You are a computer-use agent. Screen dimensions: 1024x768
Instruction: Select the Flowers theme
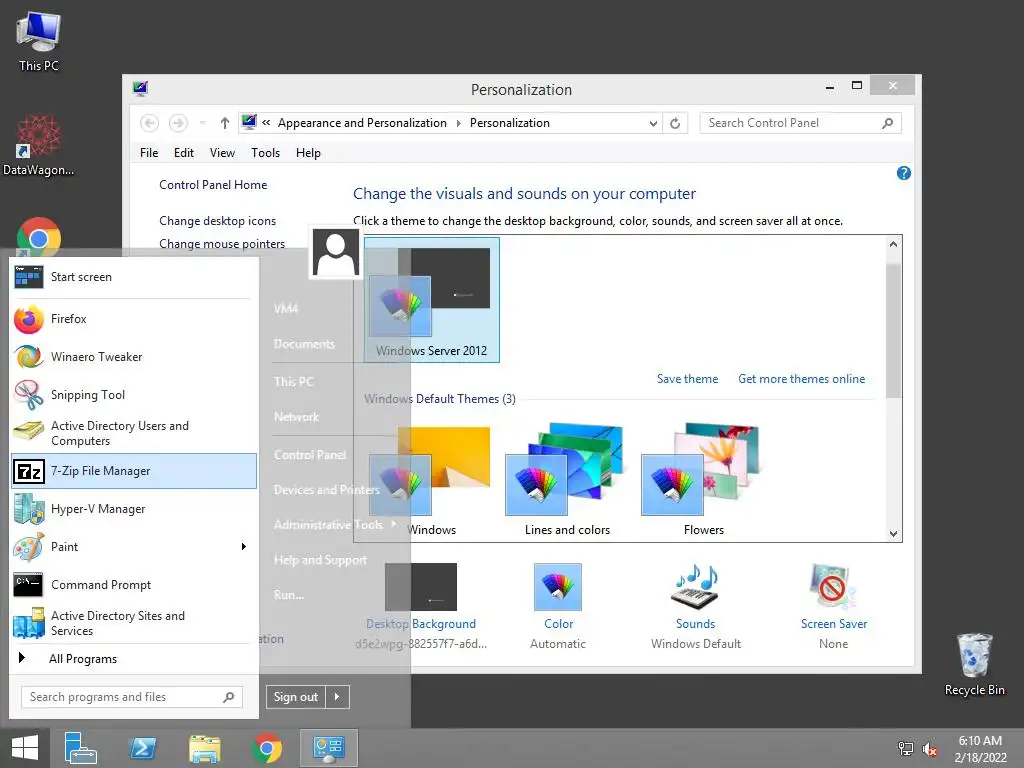[703, 479]
